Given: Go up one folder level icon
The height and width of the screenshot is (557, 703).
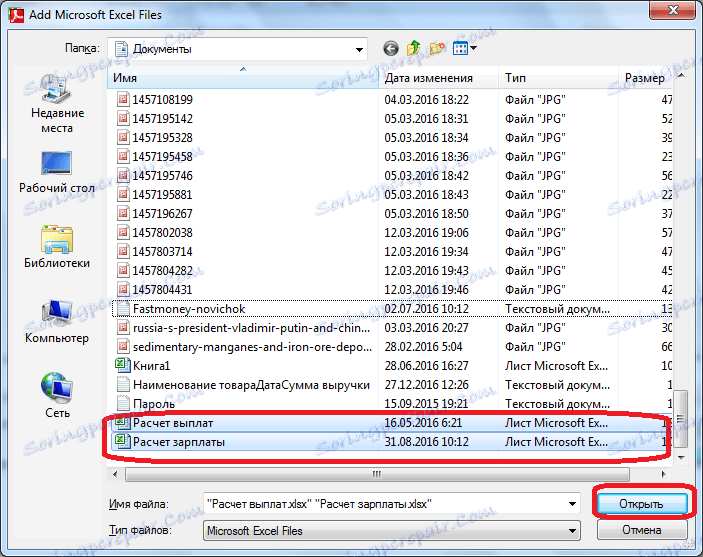Looking at the screenshot, I should (413, 48).
